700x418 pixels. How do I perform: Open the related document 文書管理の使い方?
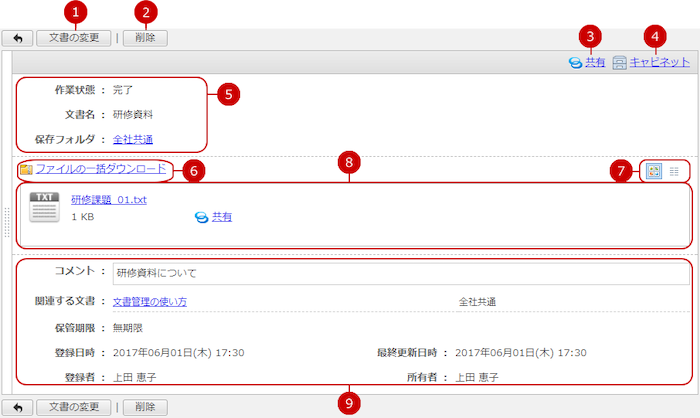149,273
